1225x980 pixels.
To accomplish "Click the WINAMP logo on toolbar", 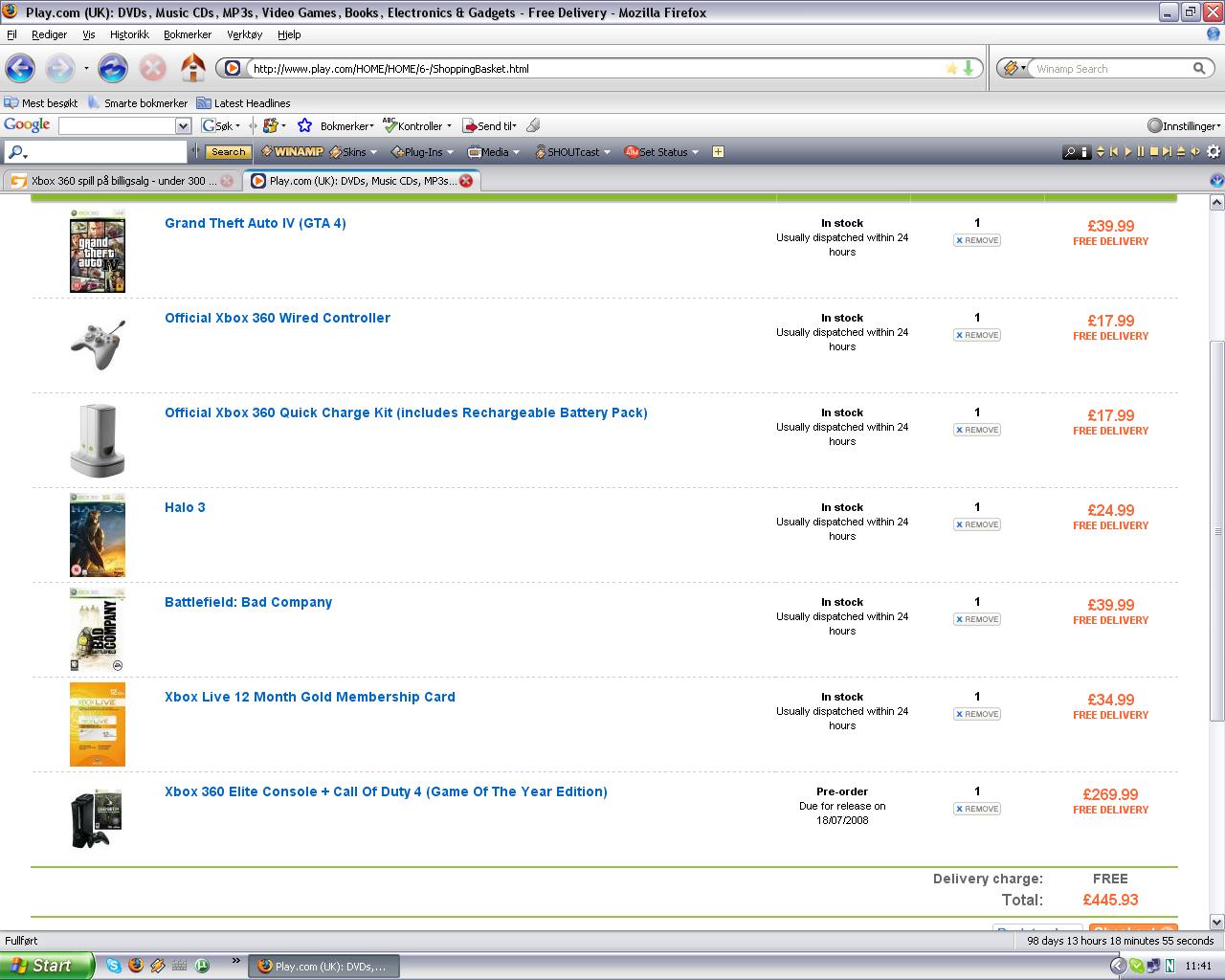I will tap(292, 151).
